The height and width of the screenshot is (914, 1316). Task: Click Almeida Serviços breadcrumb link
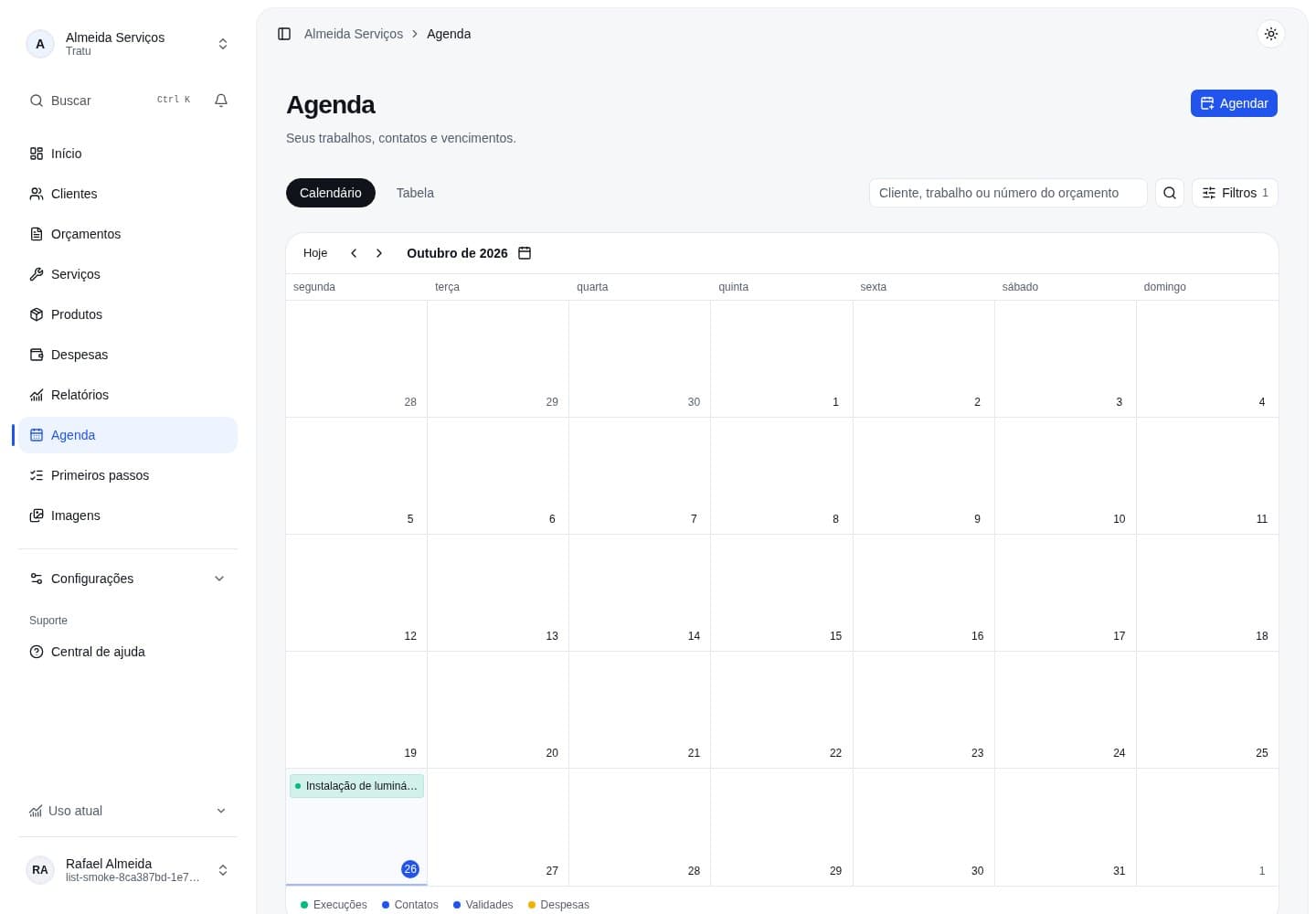[354, 34]
